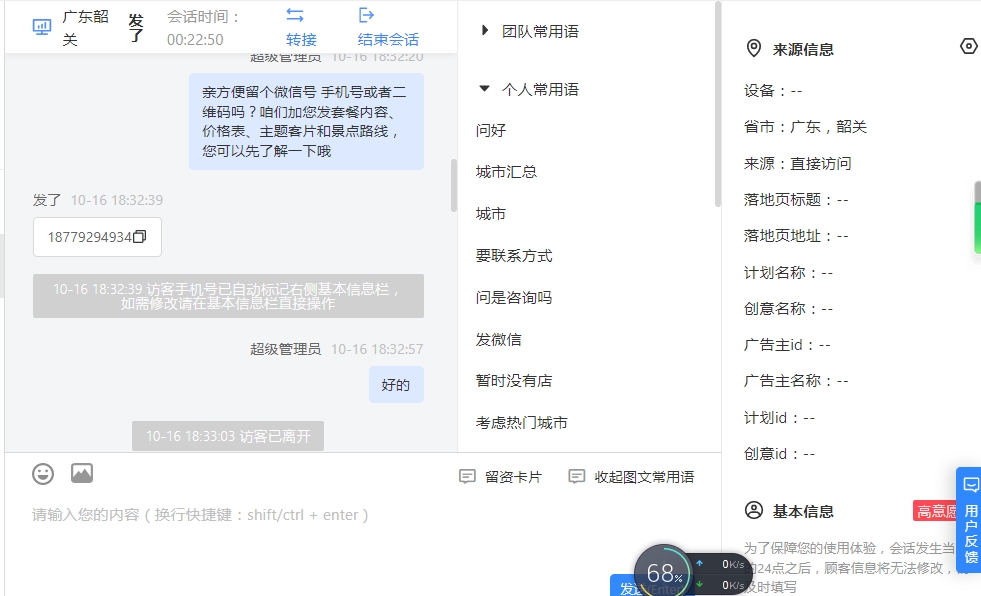Click the 亲方便留个微信号 message bubble
981x596 pixels.
[x=307, y=121]
